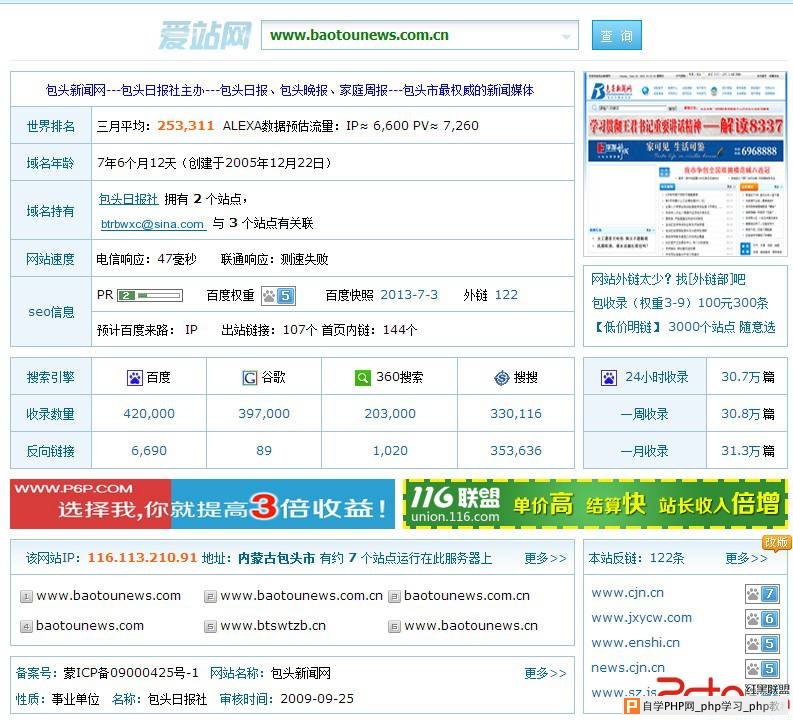Open www.btswtzb.cn site link
Viewport: 793px width, 720px height.
coord(273,625)
